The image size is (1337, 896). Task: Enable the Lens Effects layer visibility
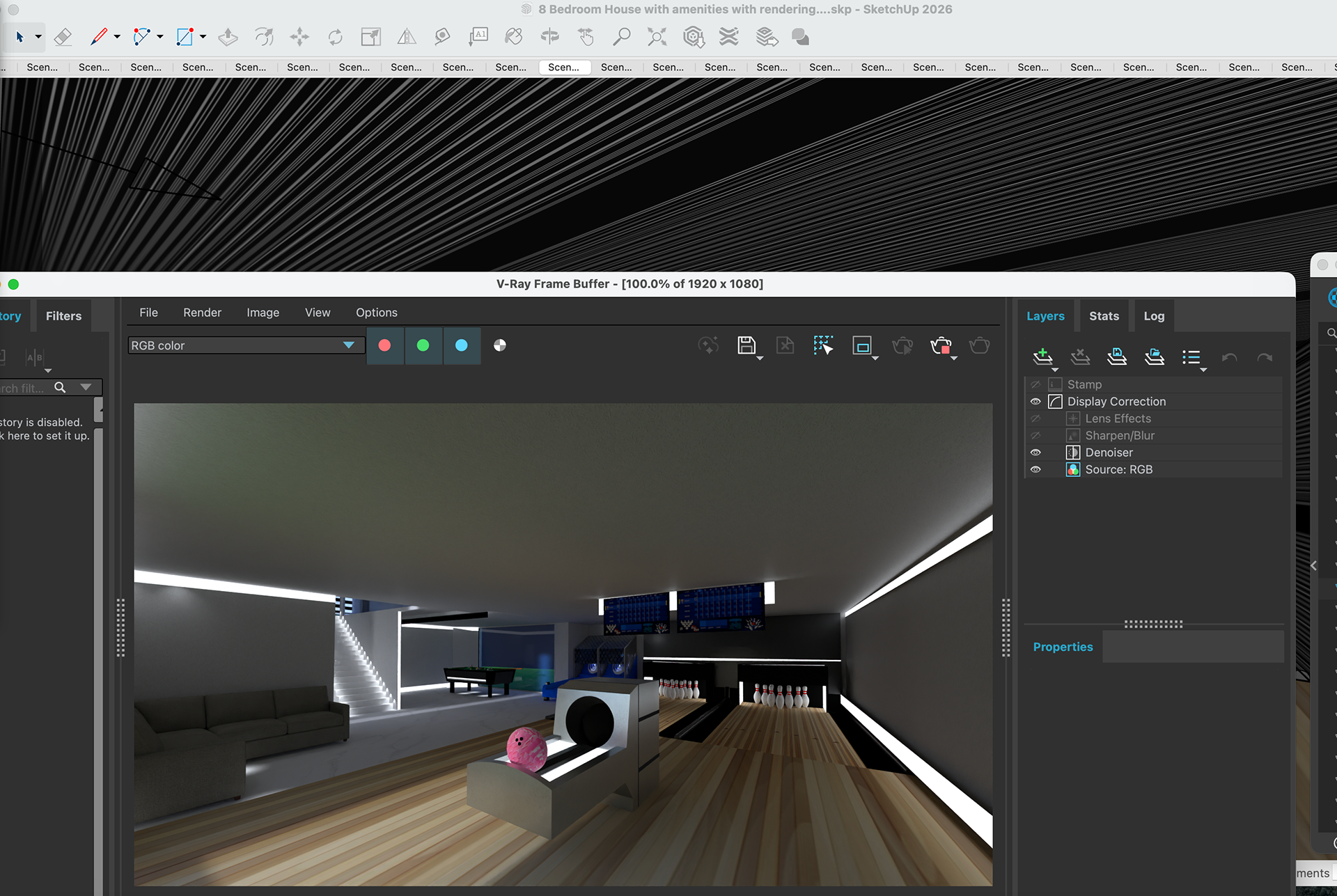(x=1035, y=418)
